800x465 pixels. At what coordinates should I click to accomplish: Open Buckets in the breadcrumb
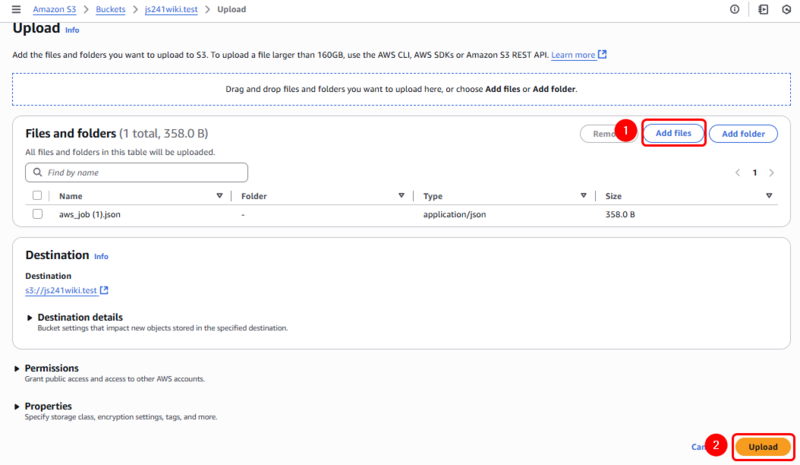click(111, 9)
